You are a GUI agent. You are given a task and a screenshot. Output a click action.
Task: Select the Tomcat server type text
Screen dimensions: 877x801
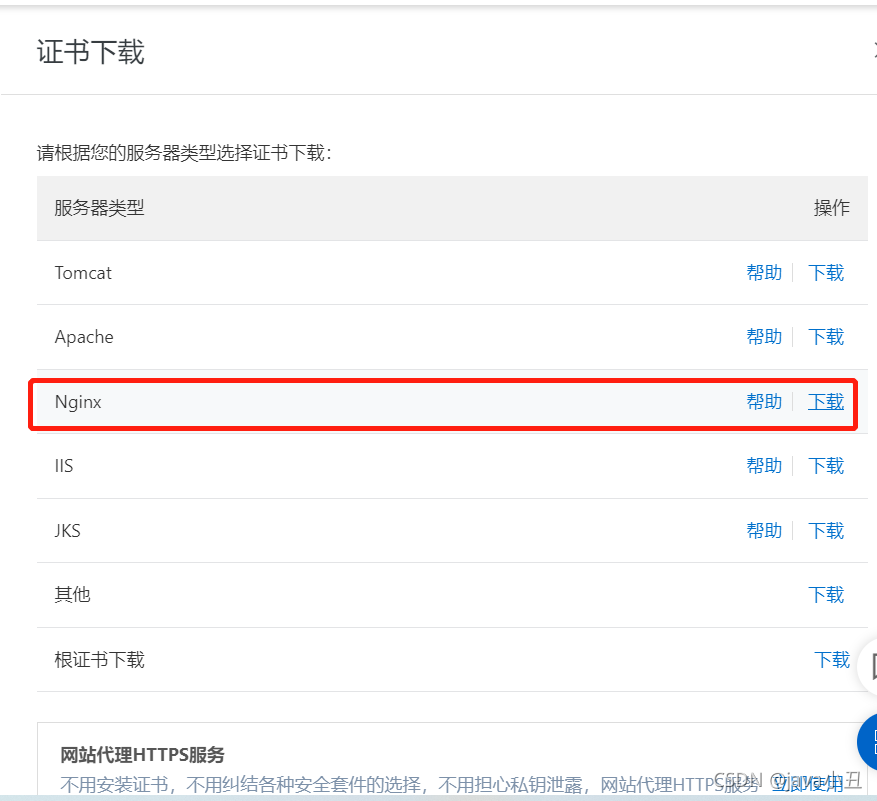(x=83, y=273)
